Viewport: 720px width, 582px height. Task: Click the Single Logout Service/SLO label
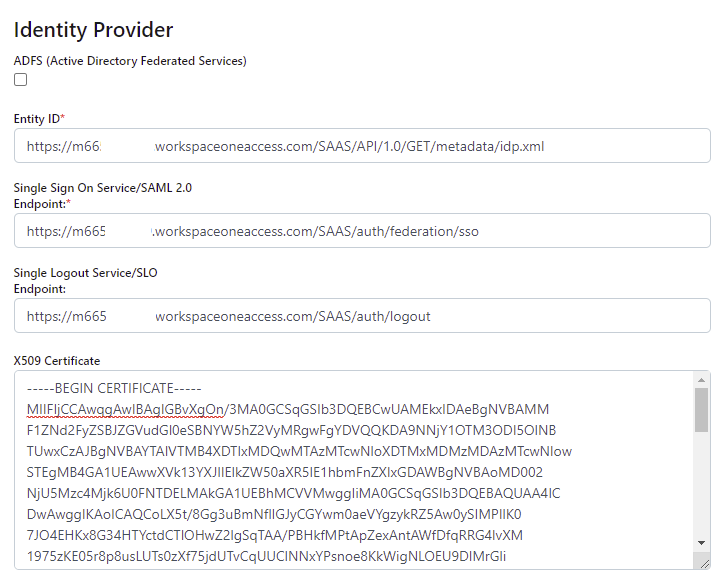(x=85, y=272)
